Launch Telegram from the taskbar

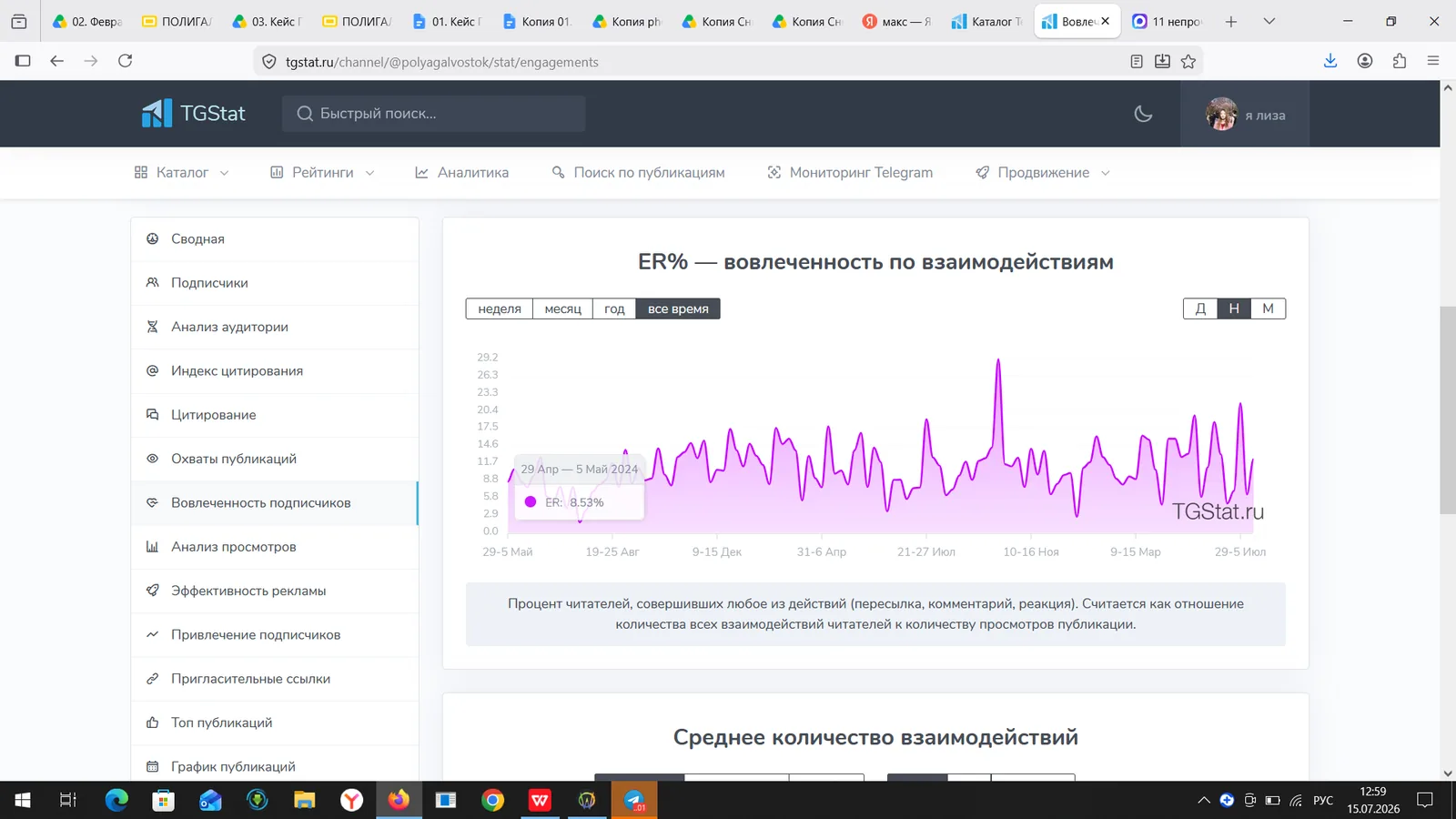[x=634, y=800]
